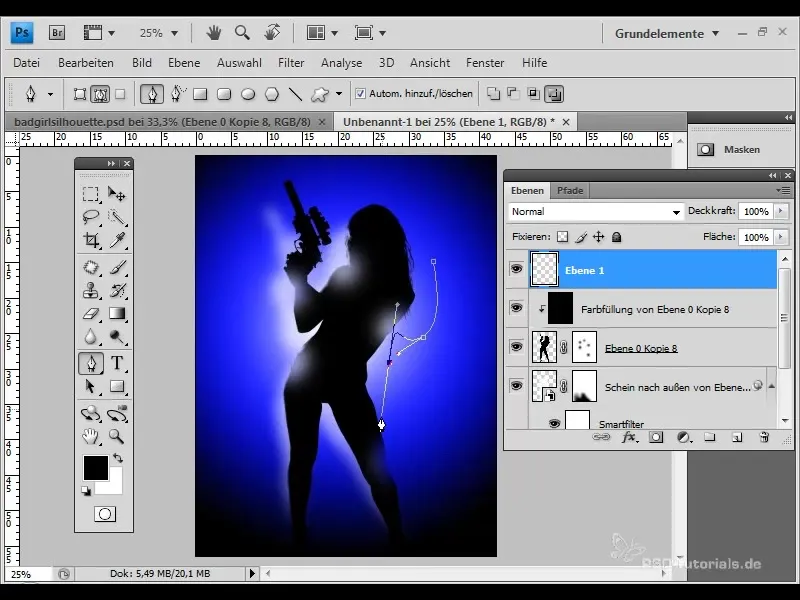Launch Adobe Bridge from the top bar
Screen dimensions: 800x600
(57, 33)
